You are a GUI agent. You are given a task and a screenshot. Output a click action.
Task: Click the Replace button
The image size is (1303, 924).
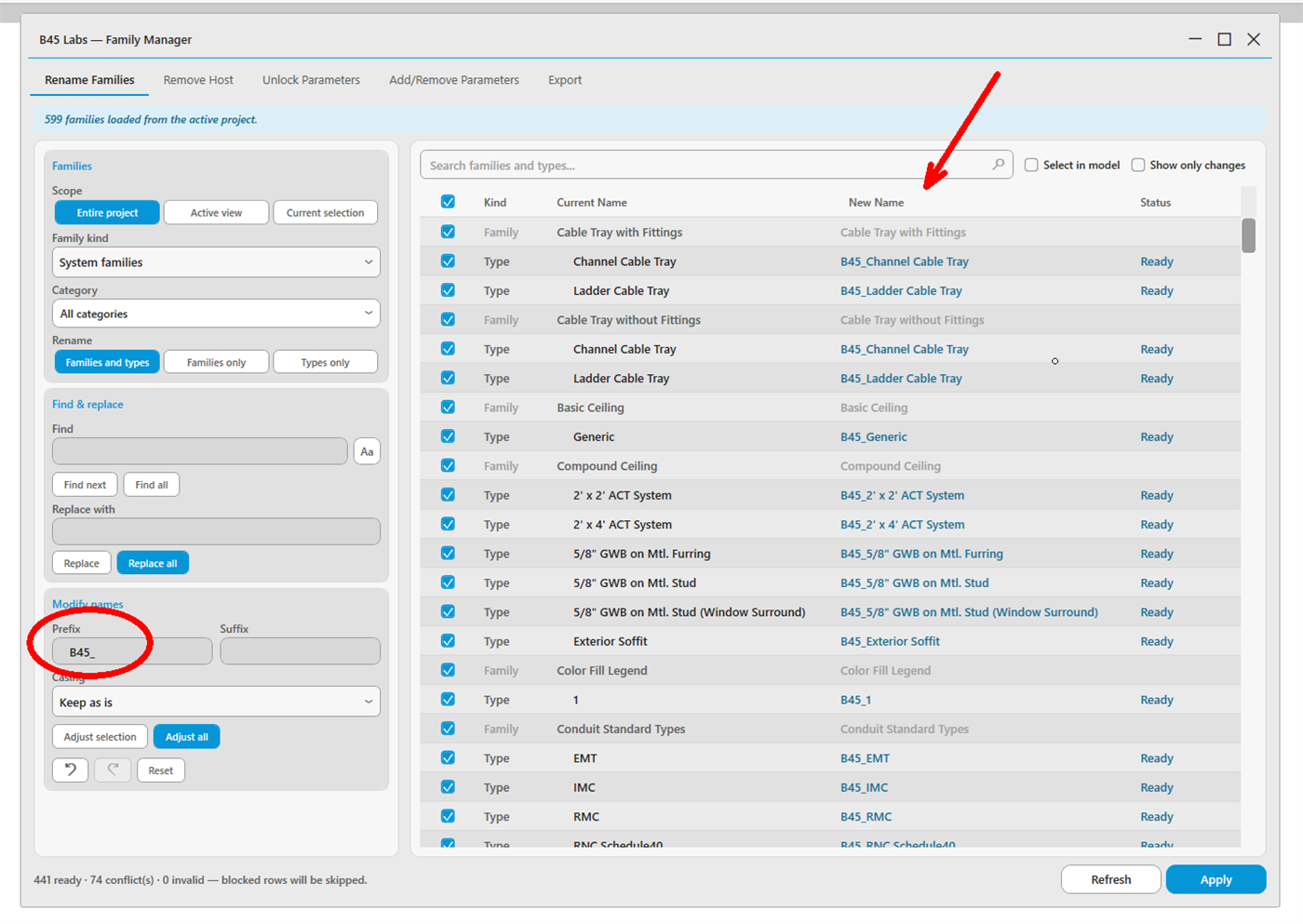(x=82, y=563)
